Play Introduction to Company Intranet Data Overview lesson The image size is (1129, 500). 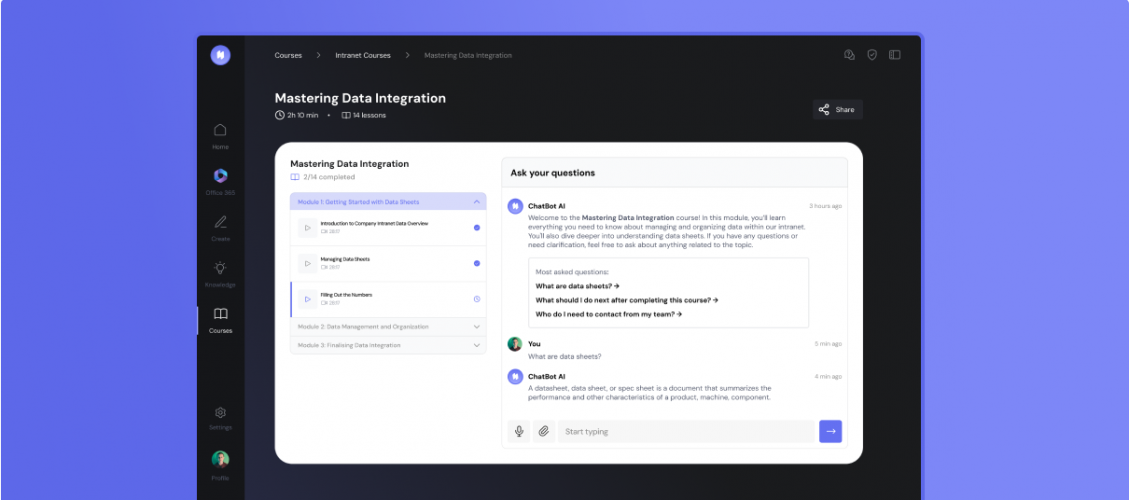(307, 228)
